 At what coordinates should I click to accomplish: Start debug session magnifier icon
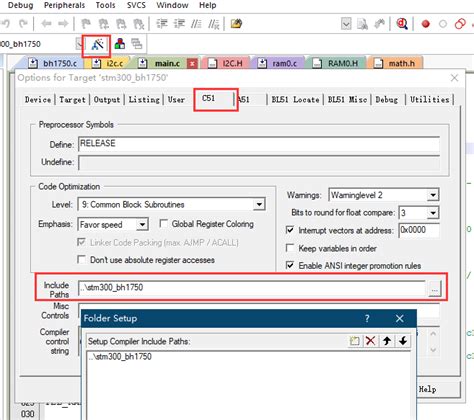coord(402,24)
